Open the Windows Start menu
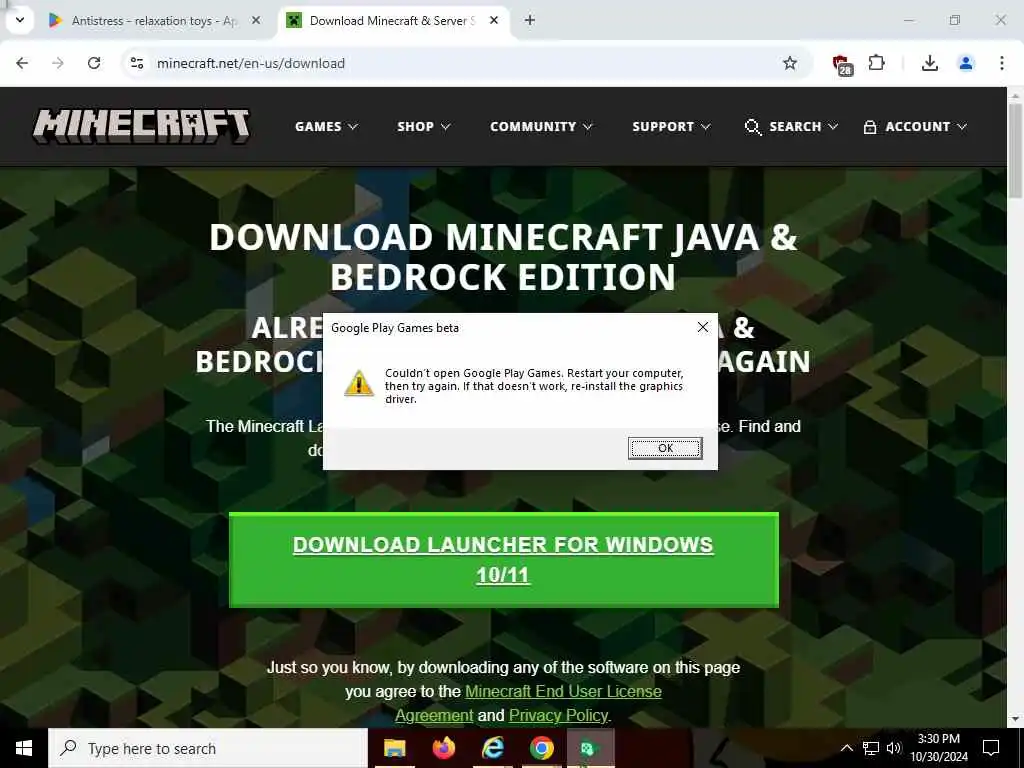Screen dimensions: 1024x768 [x=24, y=748]
